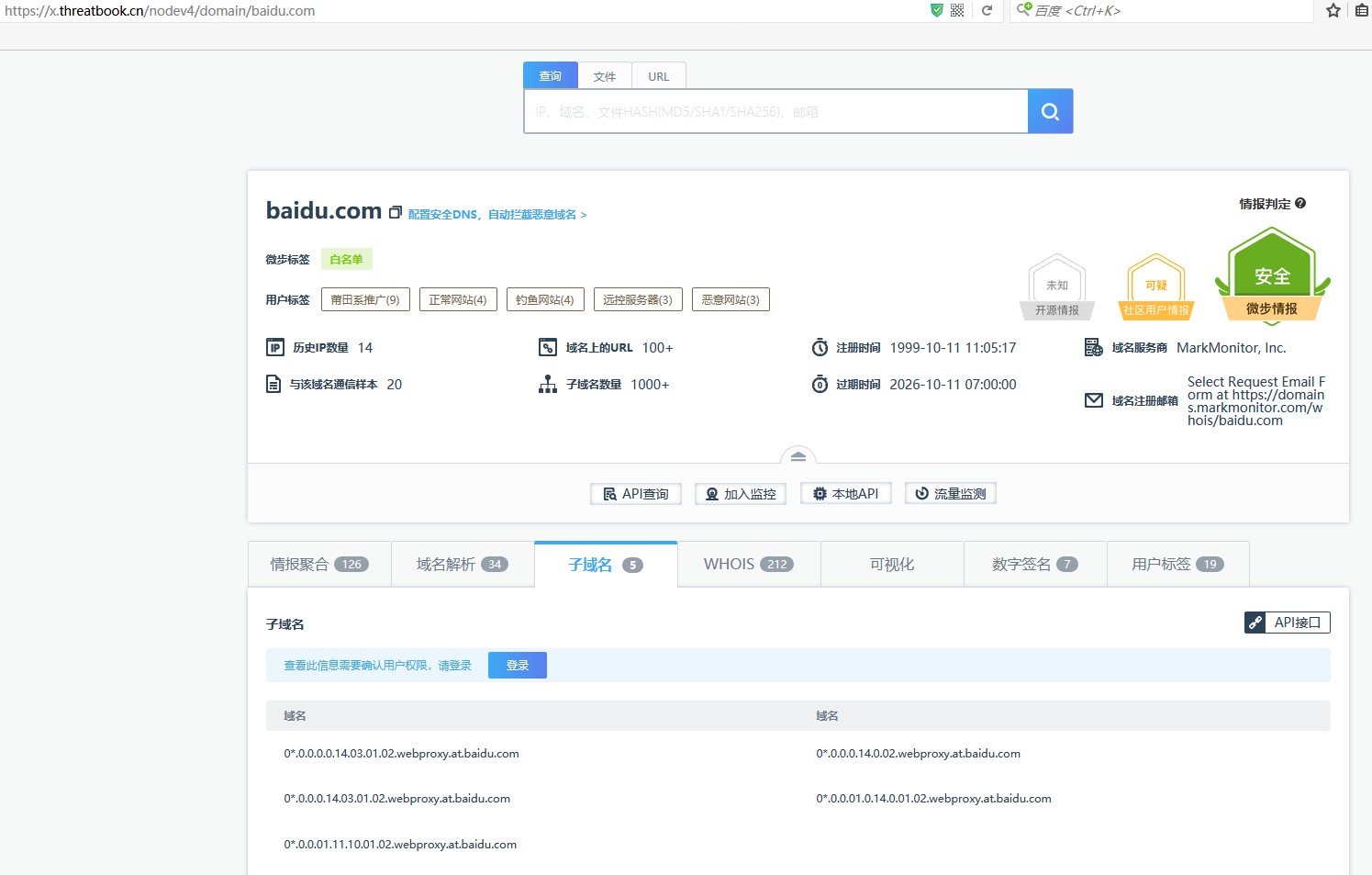The image size is (1372, 875).
Task: Click the blue 登录 button
Action: (x=518, y=666)
